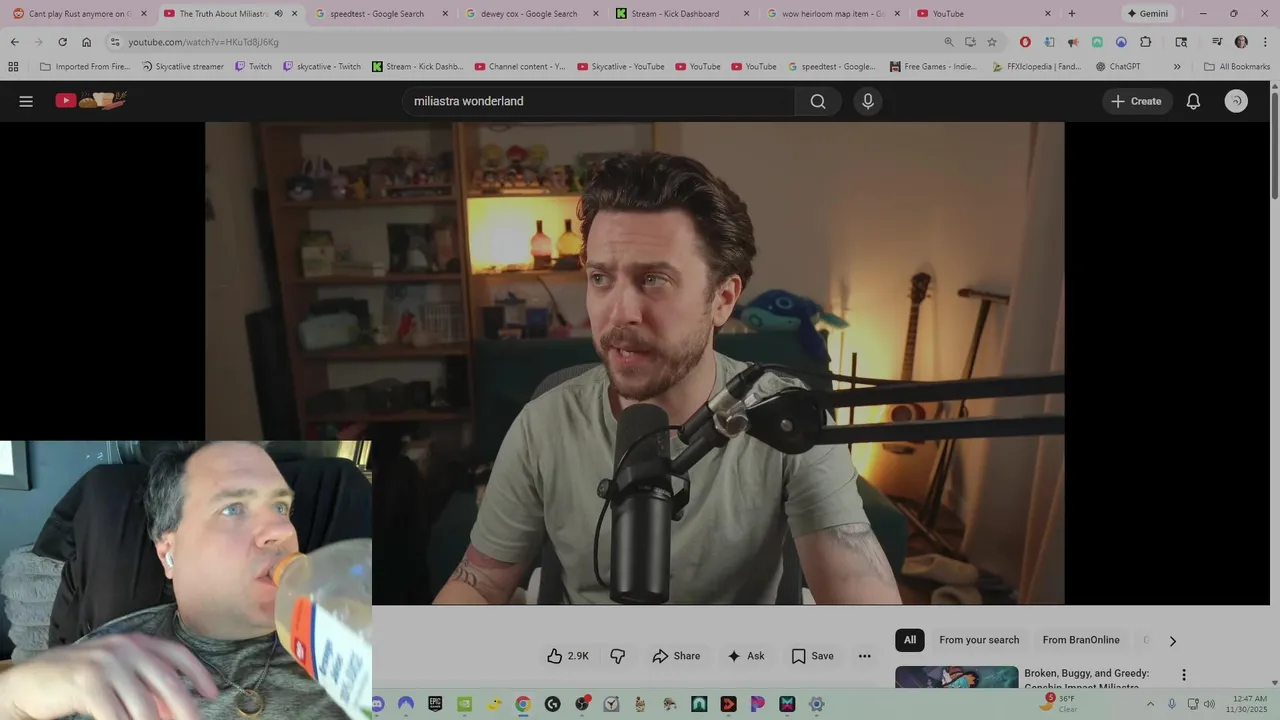The width and height of the screenshot is (1280, 720).
Task: View site information for youtube.com
Action: (x=115, y=42)
